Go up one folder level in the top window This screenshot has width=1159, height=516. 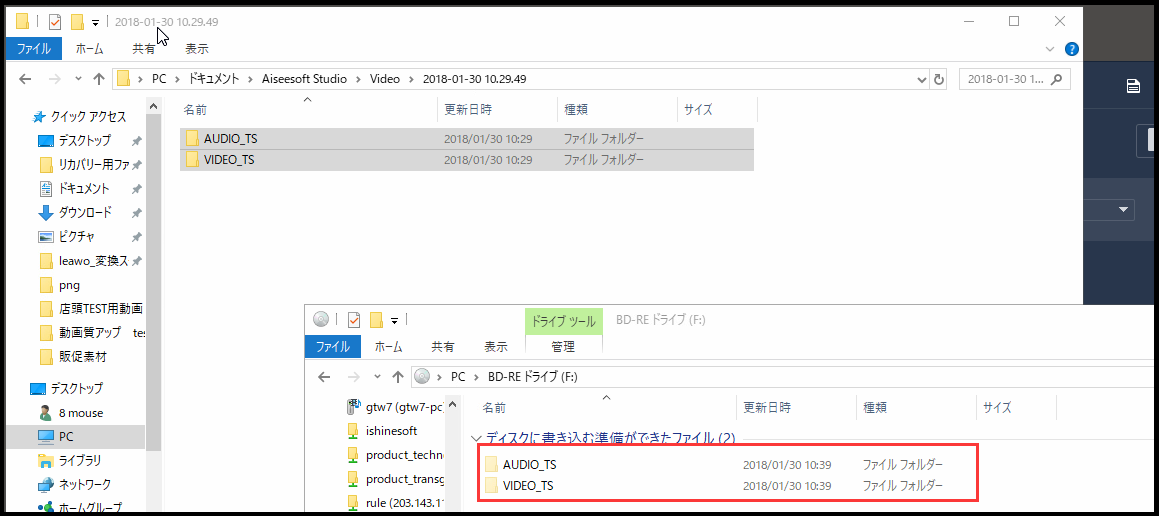[99, 79]
